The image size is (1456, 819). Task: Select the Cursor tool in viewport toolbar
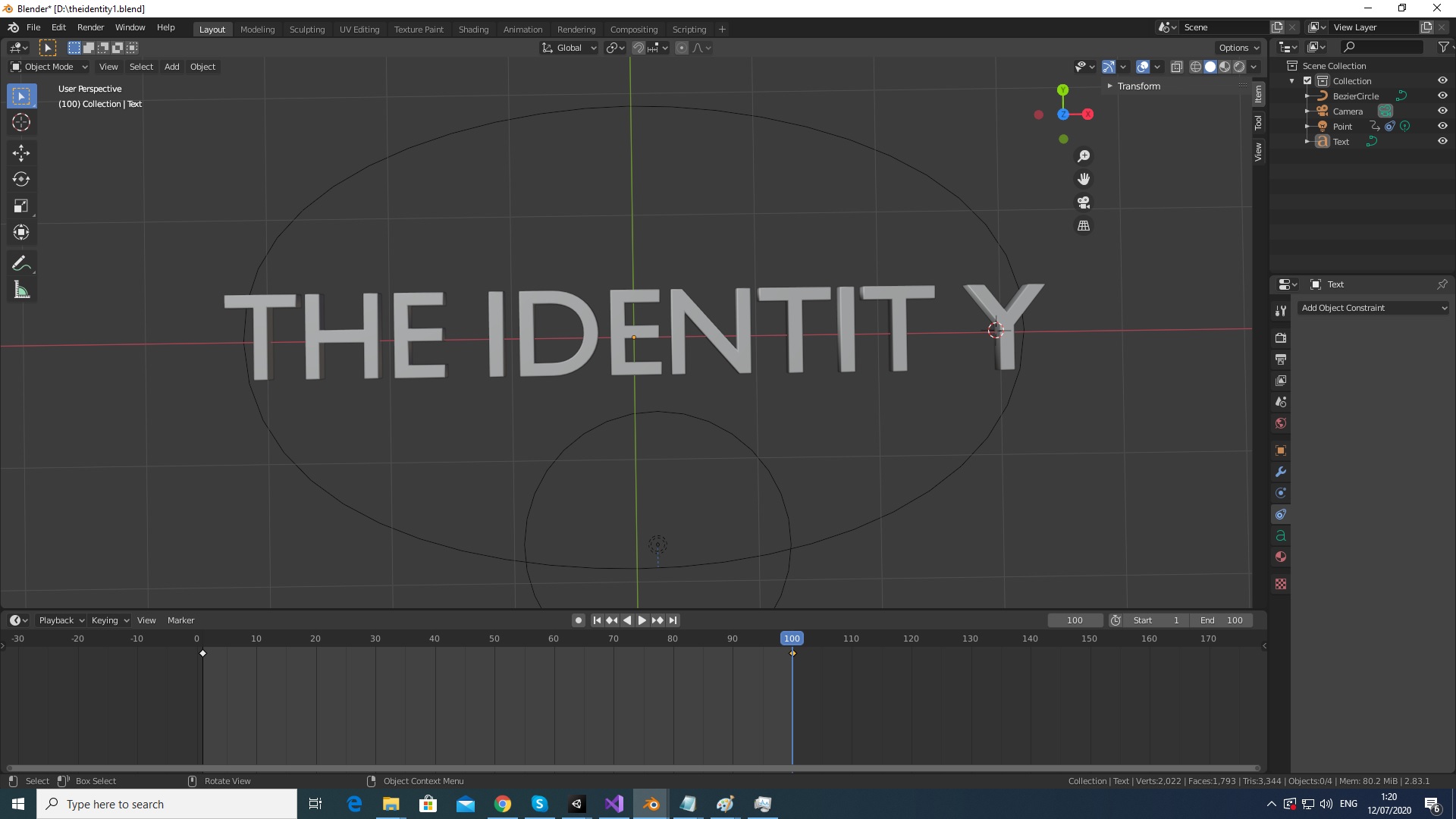tap(21, 122)
